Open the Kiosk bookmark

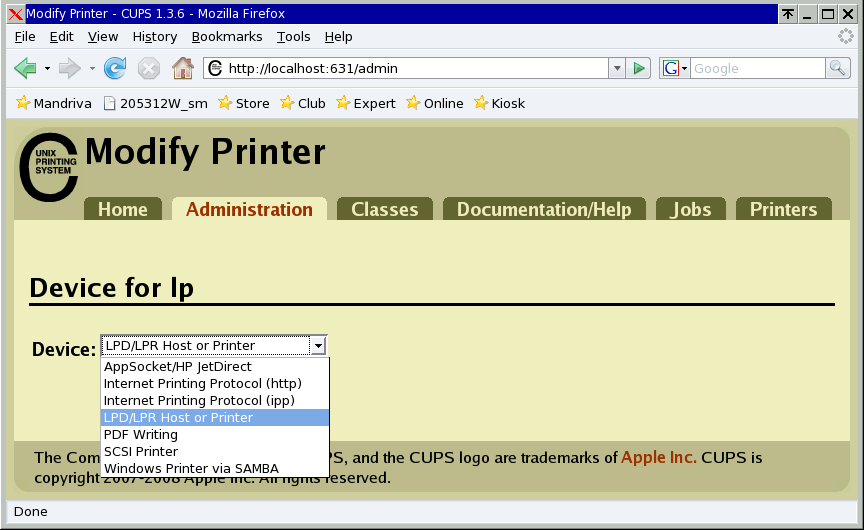499,103
